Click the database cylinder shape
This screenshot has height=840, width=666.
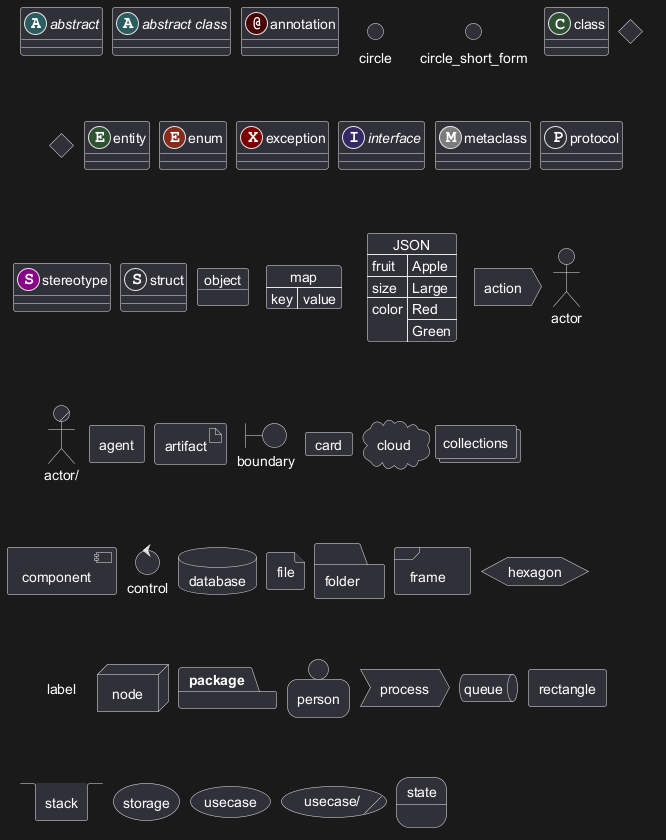click(x=217, y=572)
